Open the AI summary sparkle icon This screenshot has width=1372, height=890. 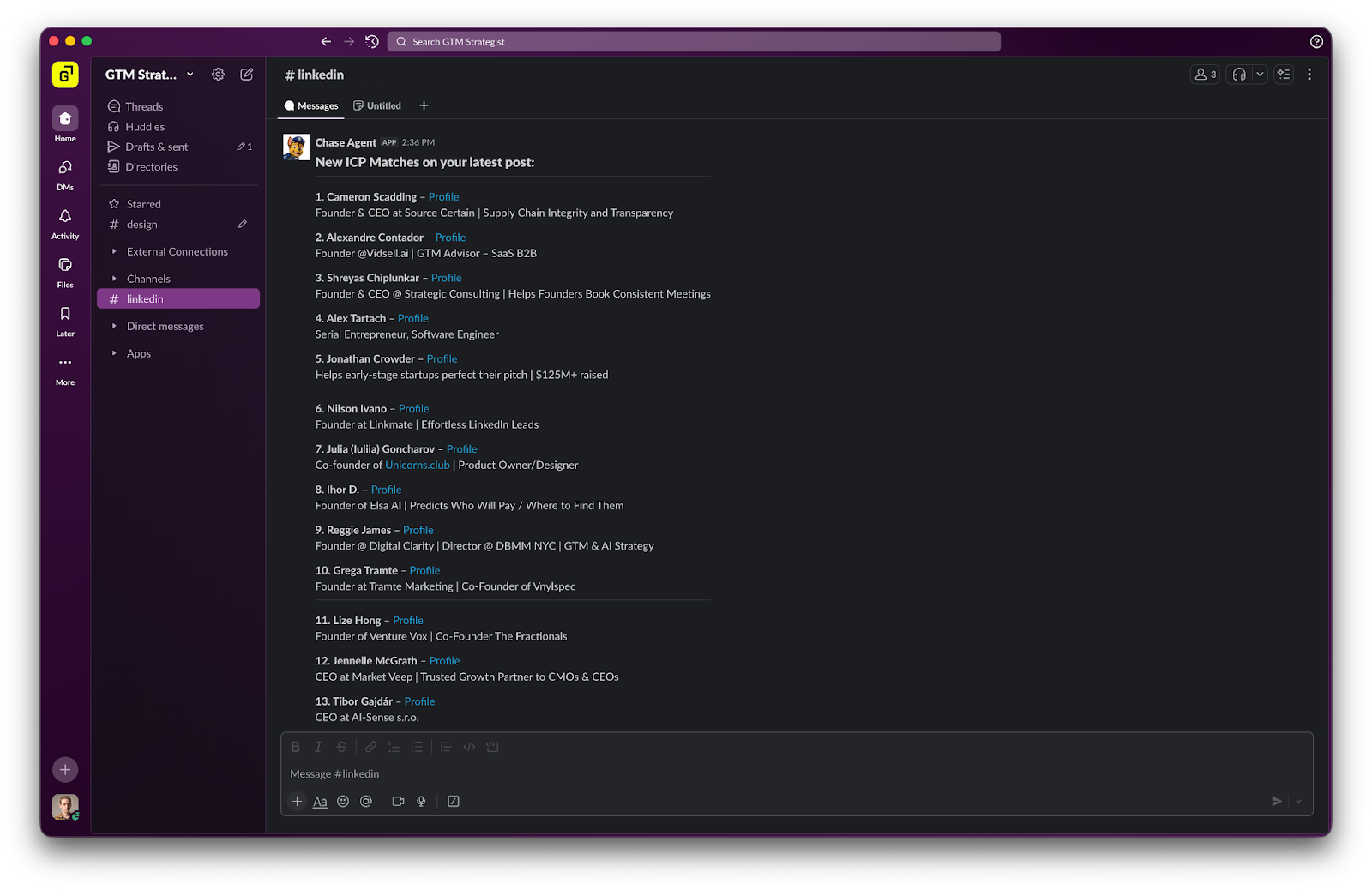[x=1284, y=75]
